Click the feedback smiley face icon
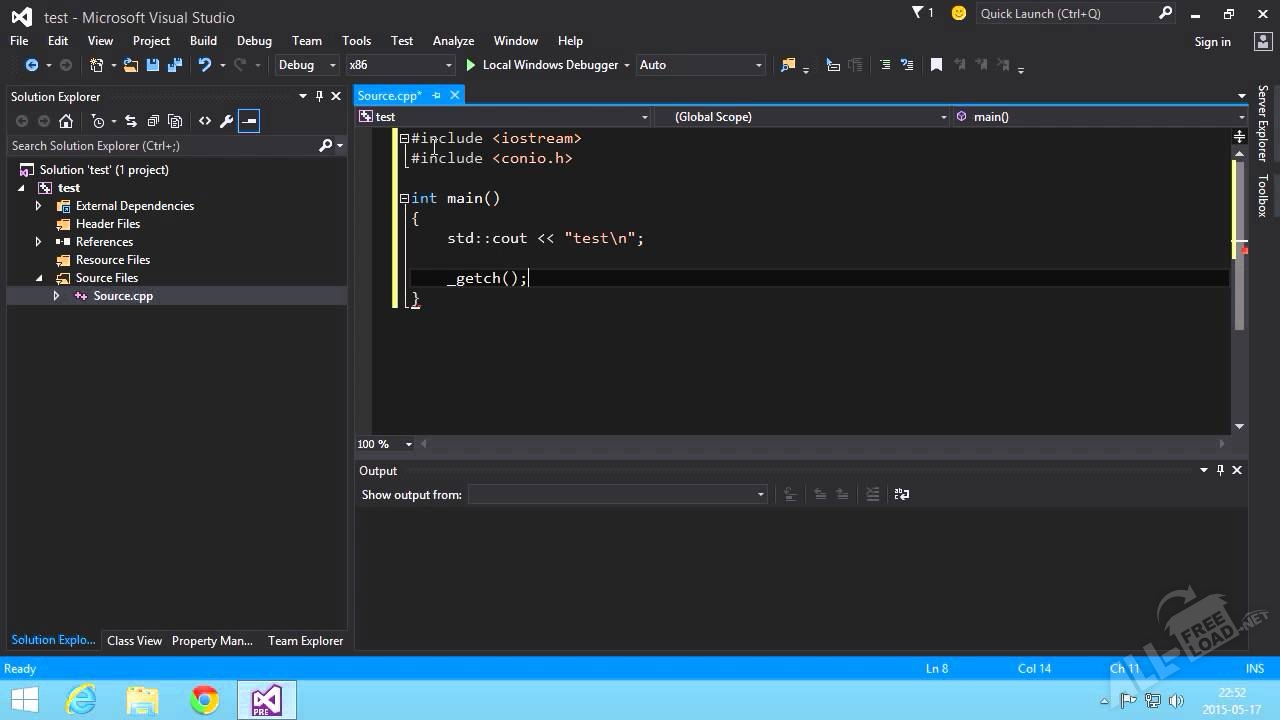1280x720 pixels. click(x=959, y=13)
